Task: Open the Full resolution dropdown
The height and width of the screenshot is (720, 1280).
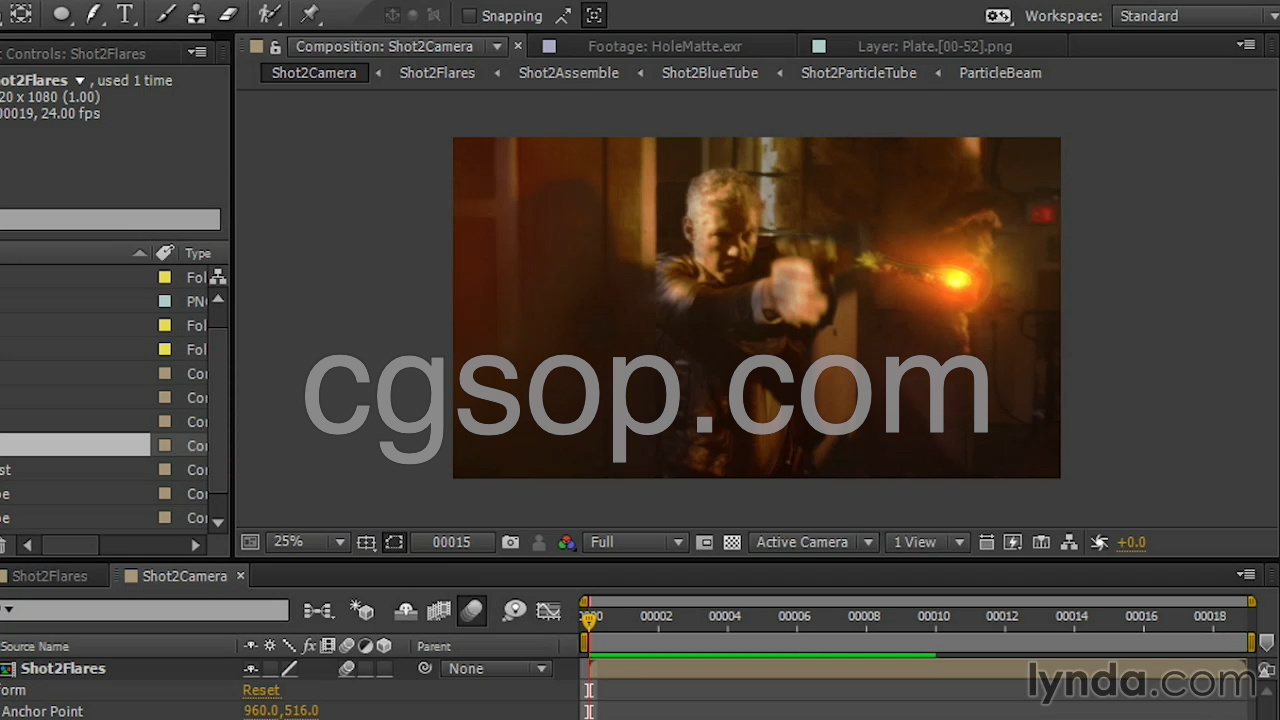Action: (636, 542)
